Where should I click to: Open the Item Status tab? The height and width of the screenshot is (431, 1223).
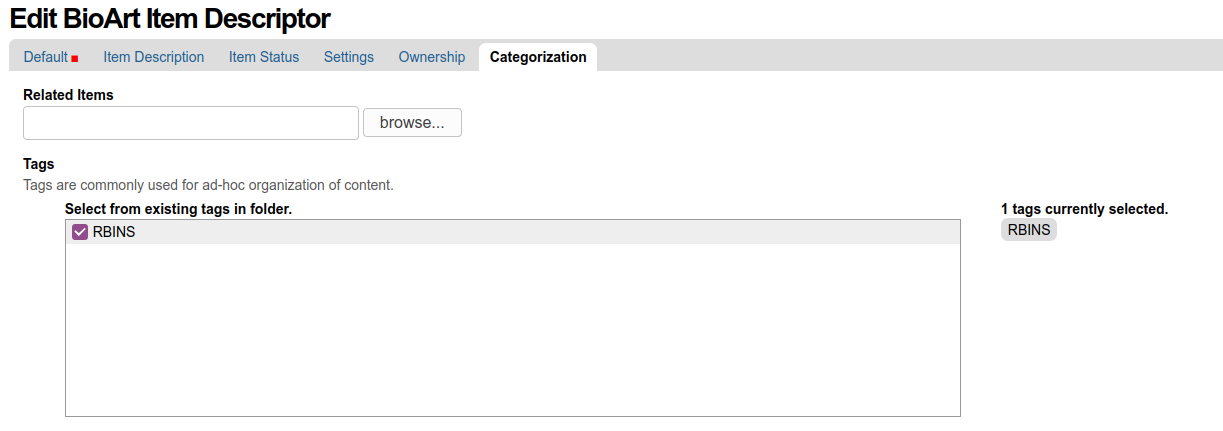[263, 57]
